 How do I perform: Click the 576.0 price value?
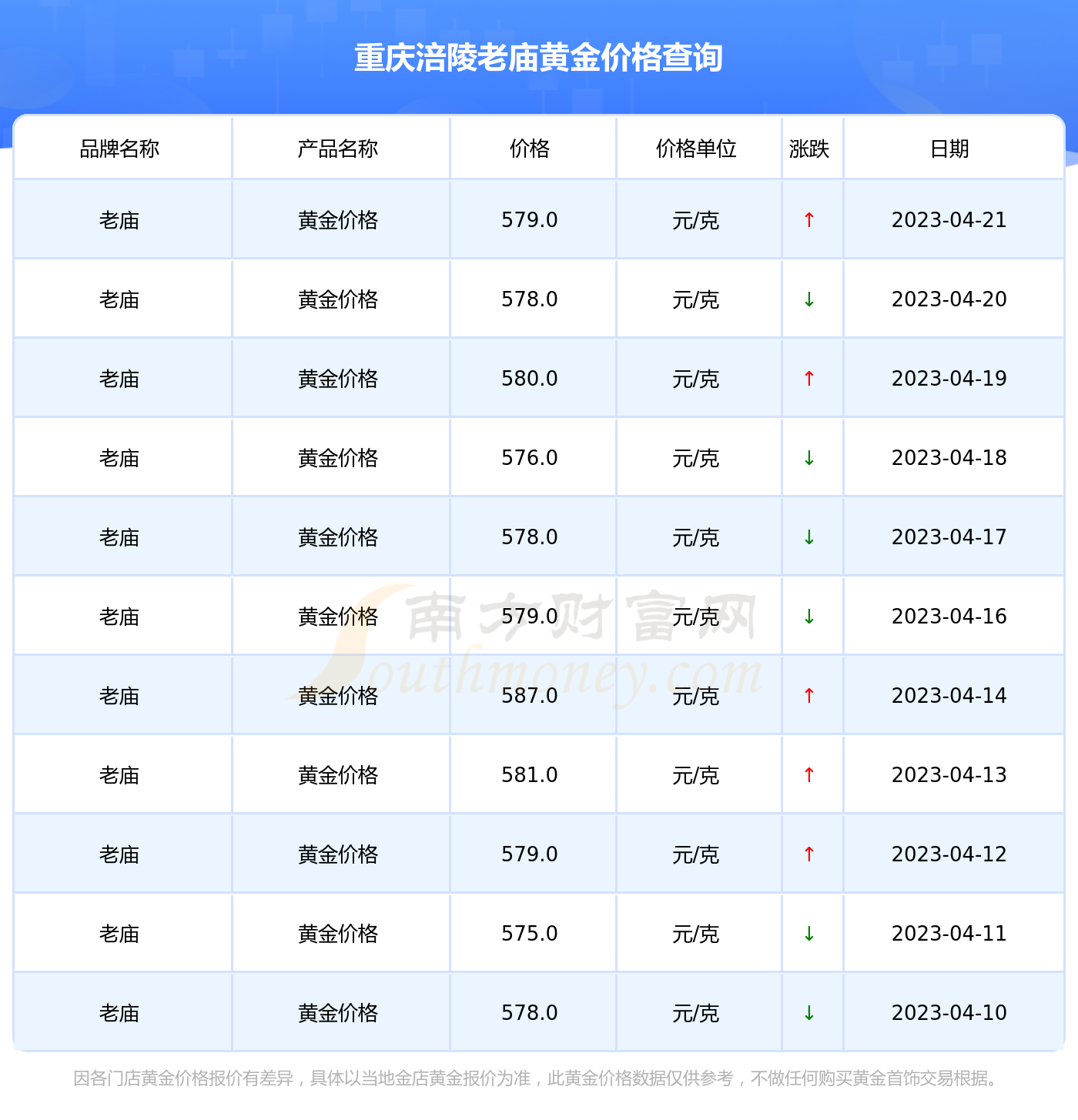pos(530,458)
